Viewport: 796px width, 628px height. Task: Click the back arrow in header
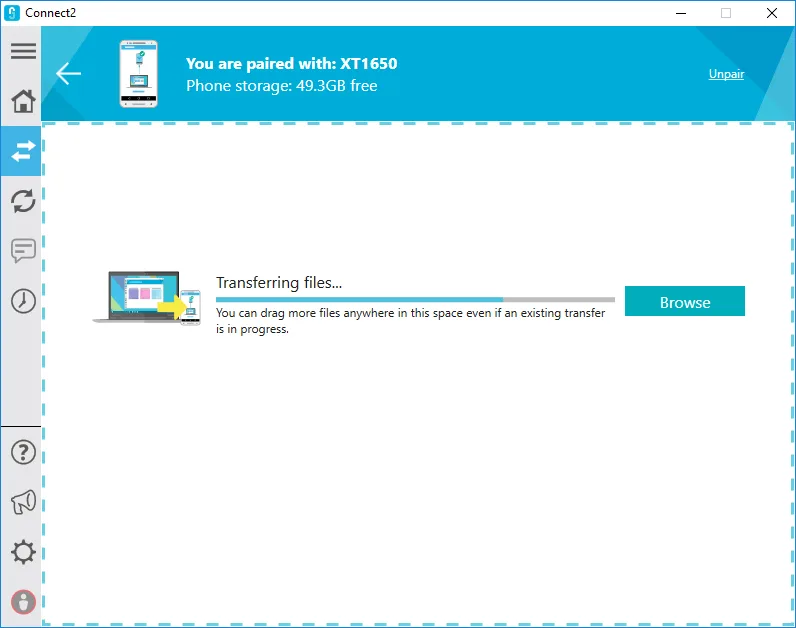pyautogui.click(x=69, y=74)
